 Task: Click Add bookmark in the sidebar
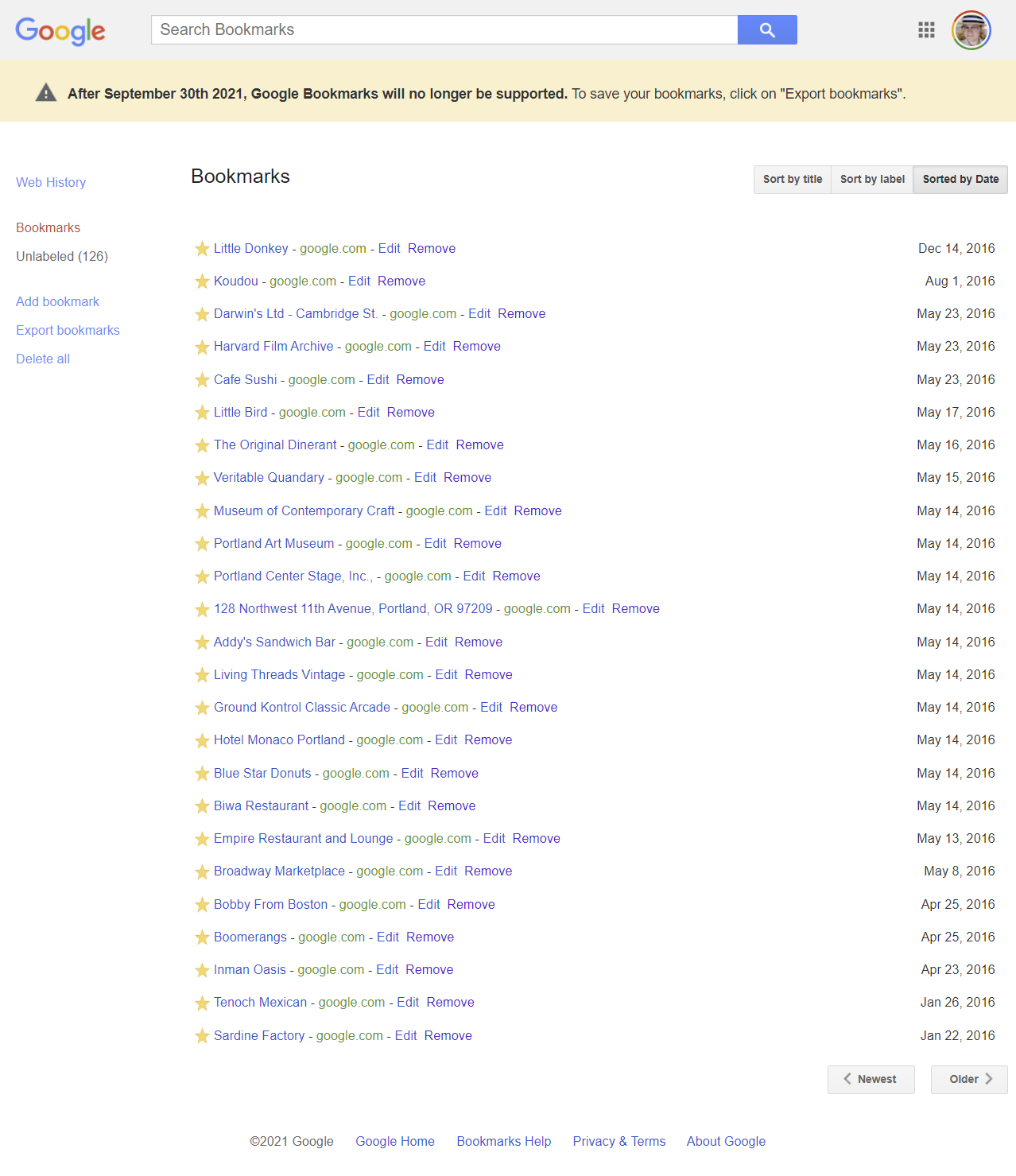(57, 301)
